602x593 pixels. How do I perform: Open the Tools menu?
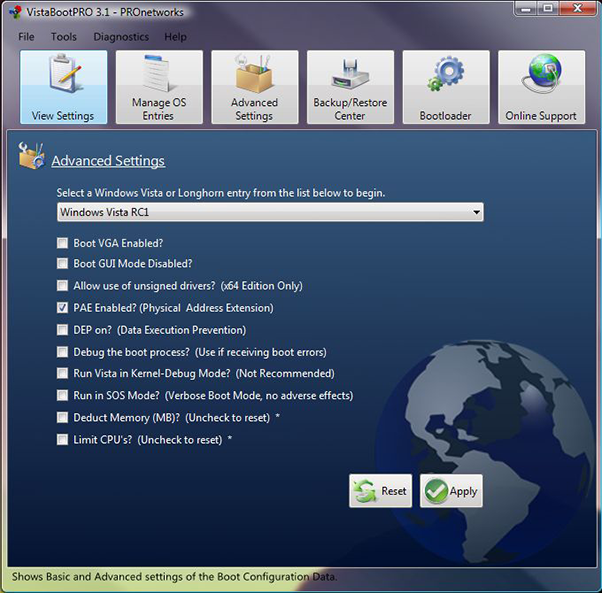point(64,37)
